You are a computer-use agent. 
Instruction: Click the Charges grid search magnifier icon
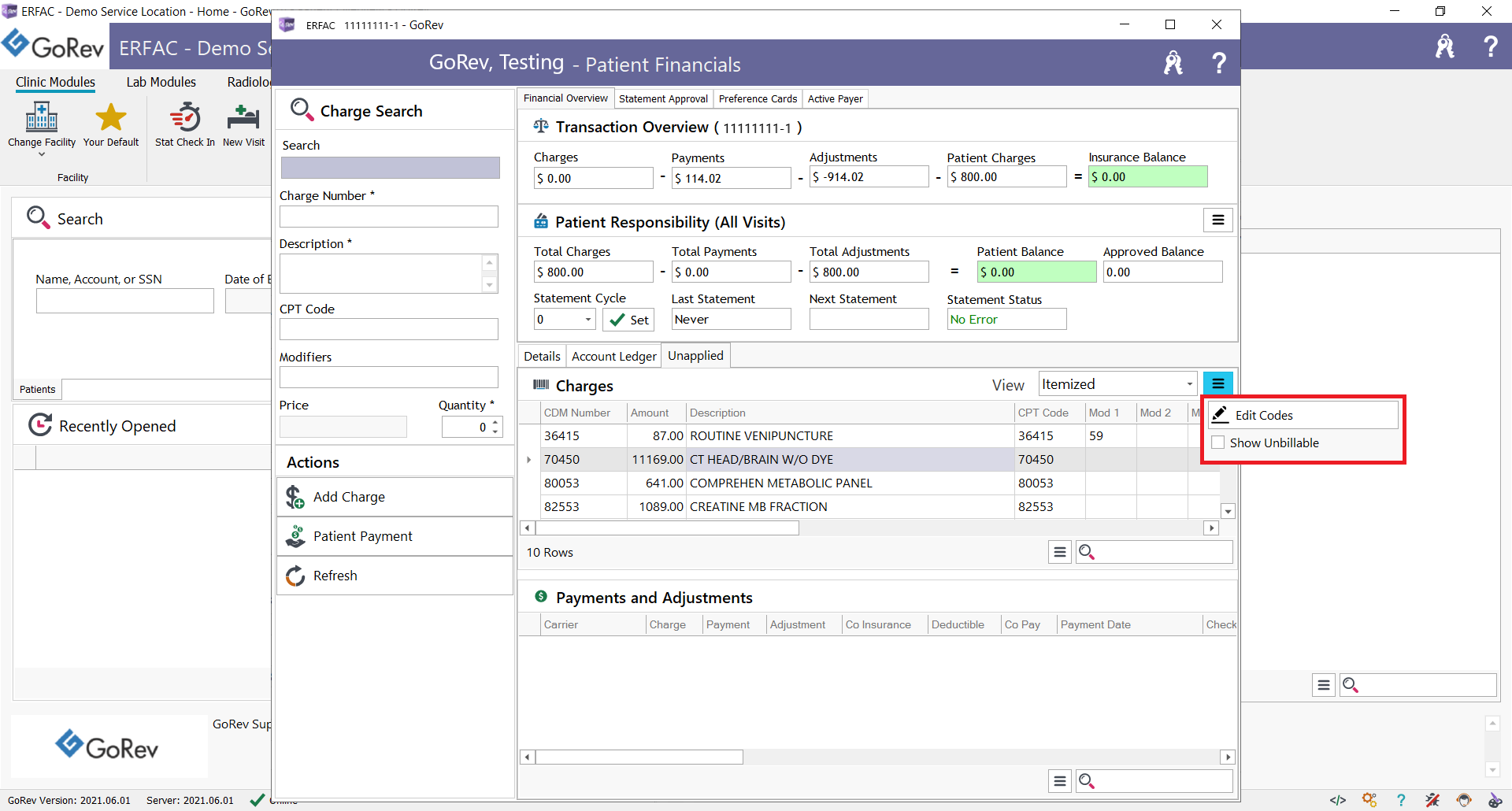(x=1087, y=552)
